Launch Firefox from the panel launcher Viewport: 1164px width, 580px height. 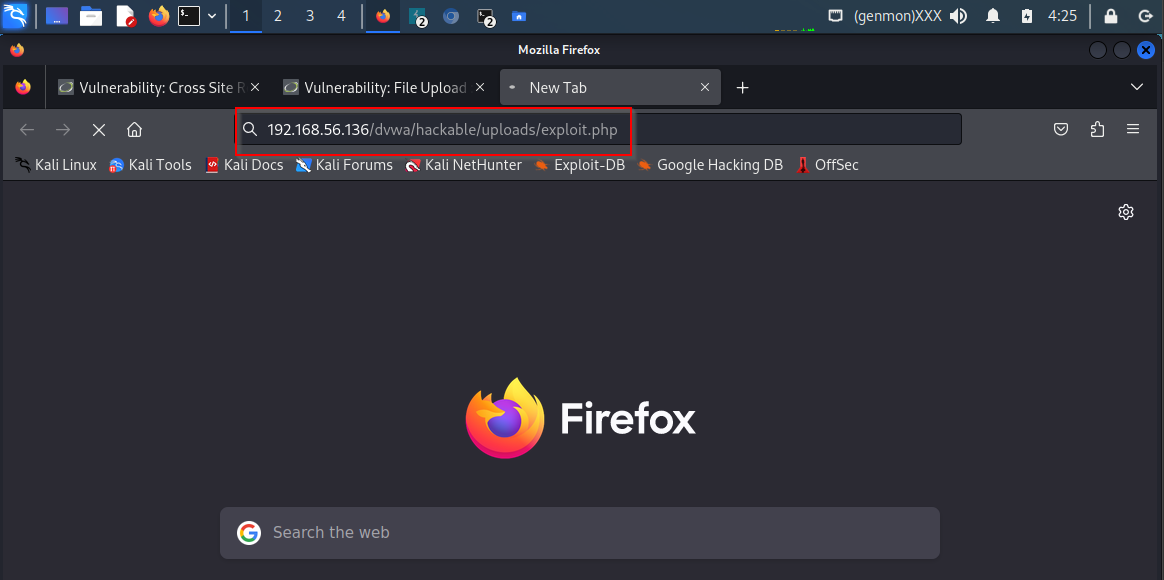click(x=159, y=16)
